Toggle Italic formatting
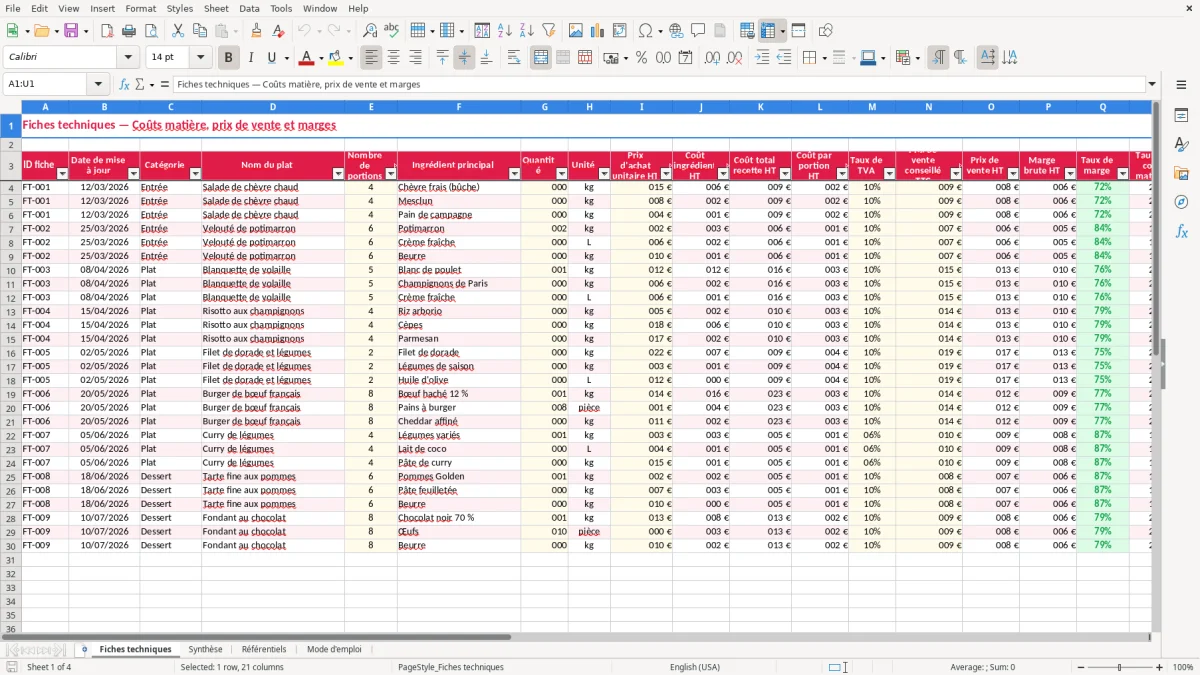The image size is (1200, 675). [251, 58]
